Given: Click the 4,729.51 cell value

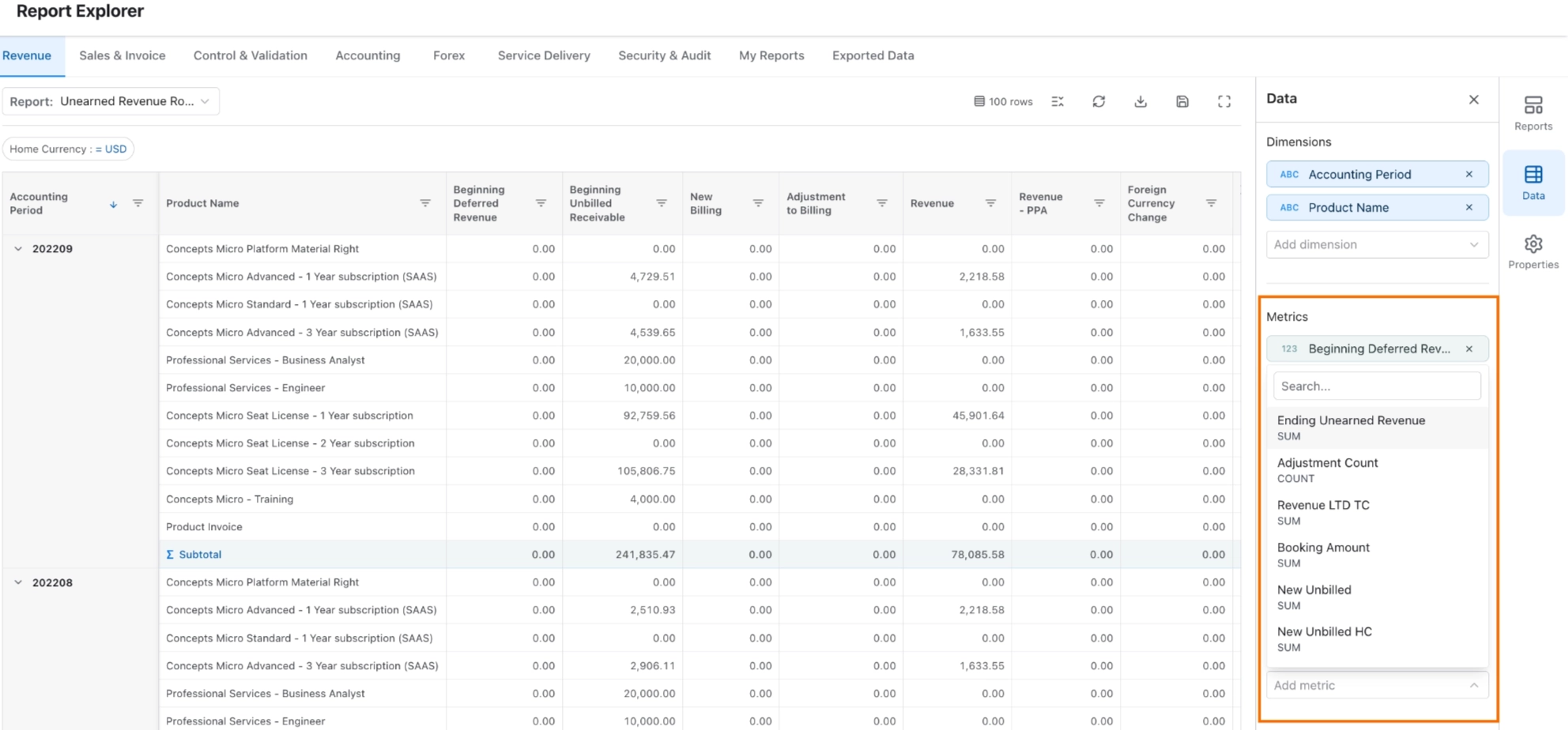Looking at the screenshot, I should point(652,277).
